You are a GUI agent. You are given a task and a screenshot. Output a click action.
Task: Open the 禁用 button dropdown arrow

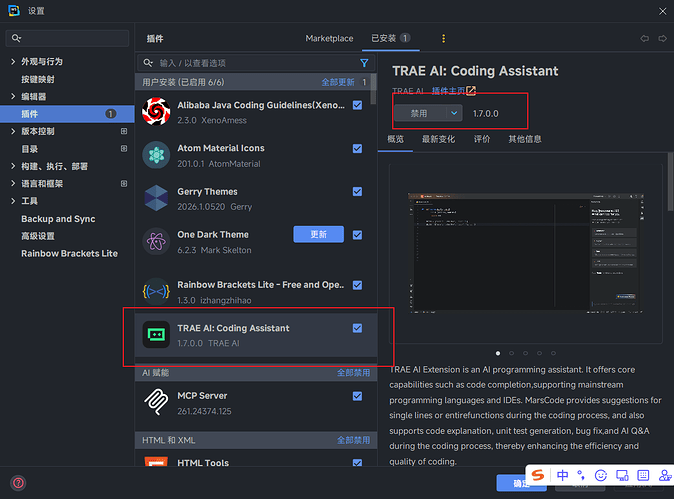[454, 113]
